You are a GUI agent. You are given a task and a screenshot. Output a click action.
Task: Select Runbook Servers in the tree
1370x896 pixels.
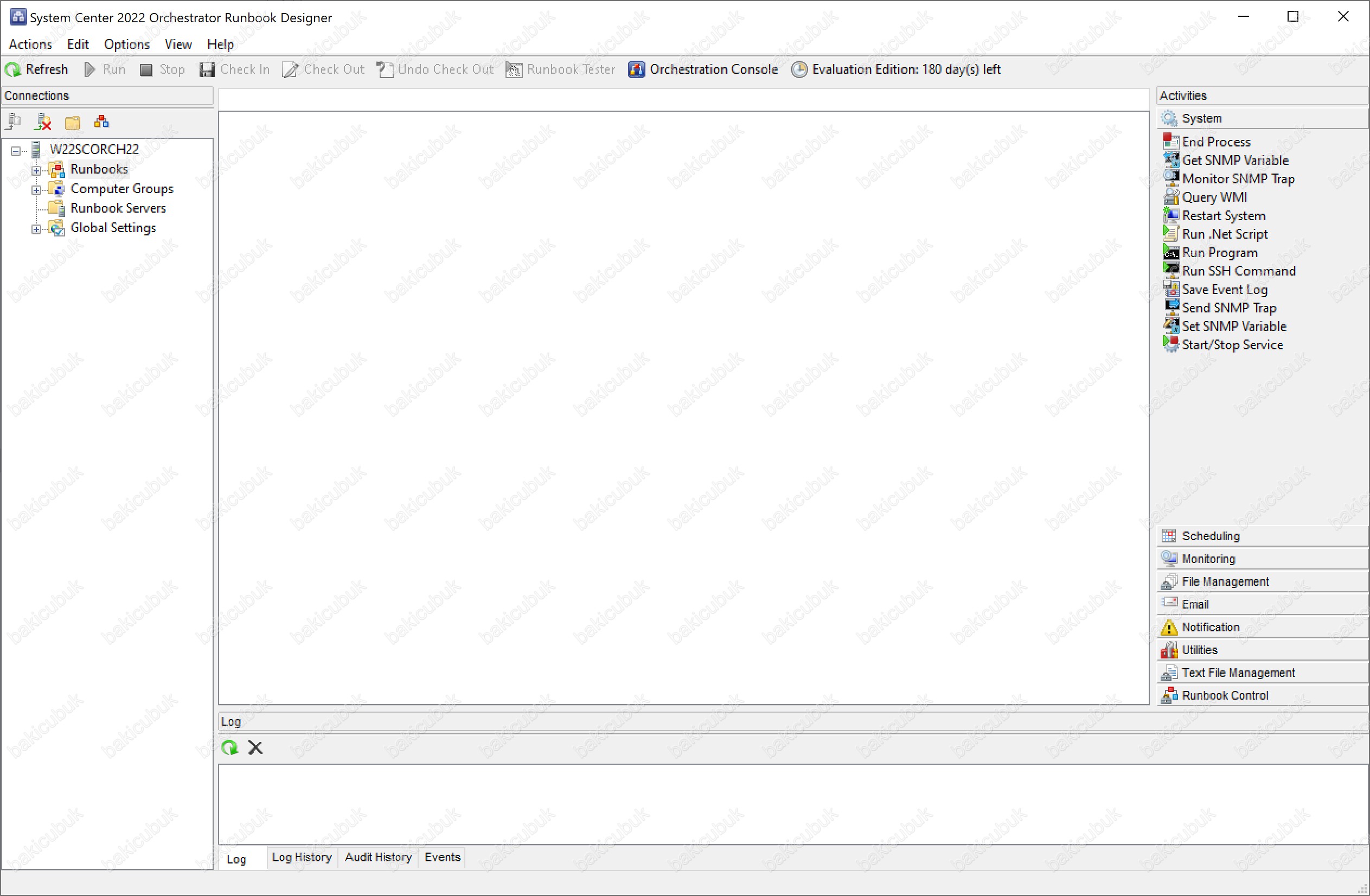point(118,208)
